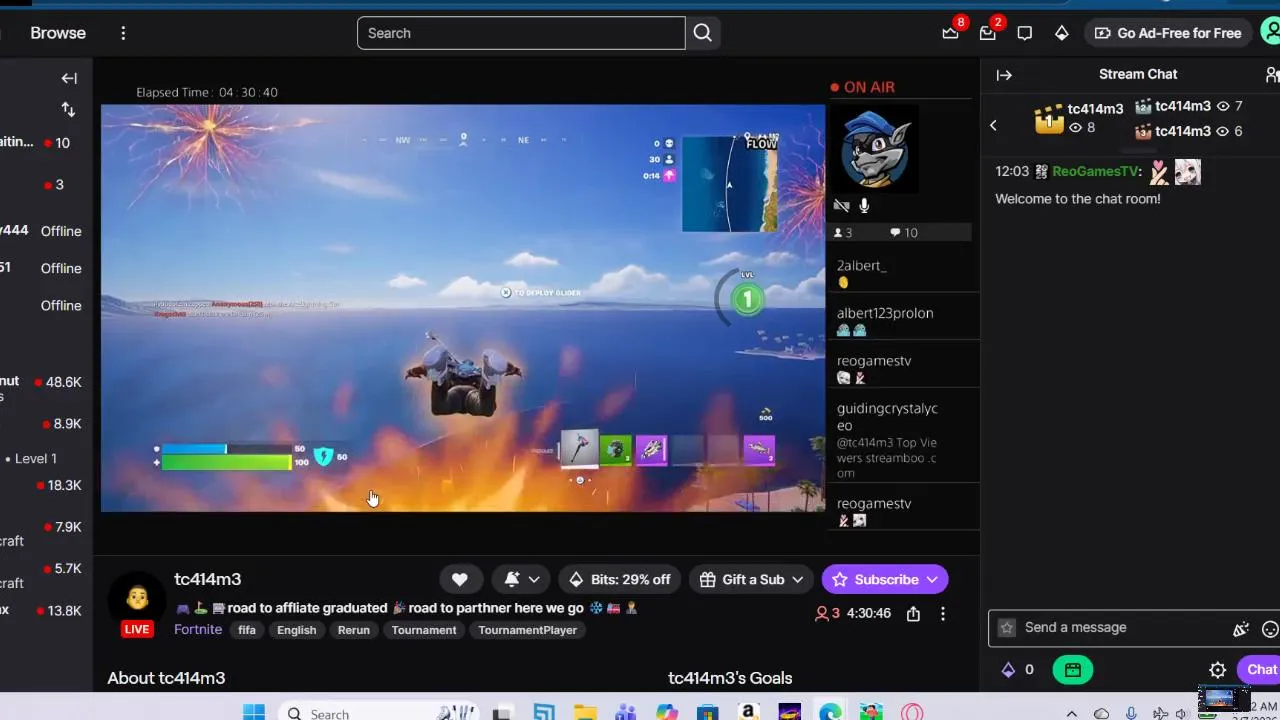1280x720 pixels.
Task: Toggle the microphone icon under avatar
Action: (864, 206)
